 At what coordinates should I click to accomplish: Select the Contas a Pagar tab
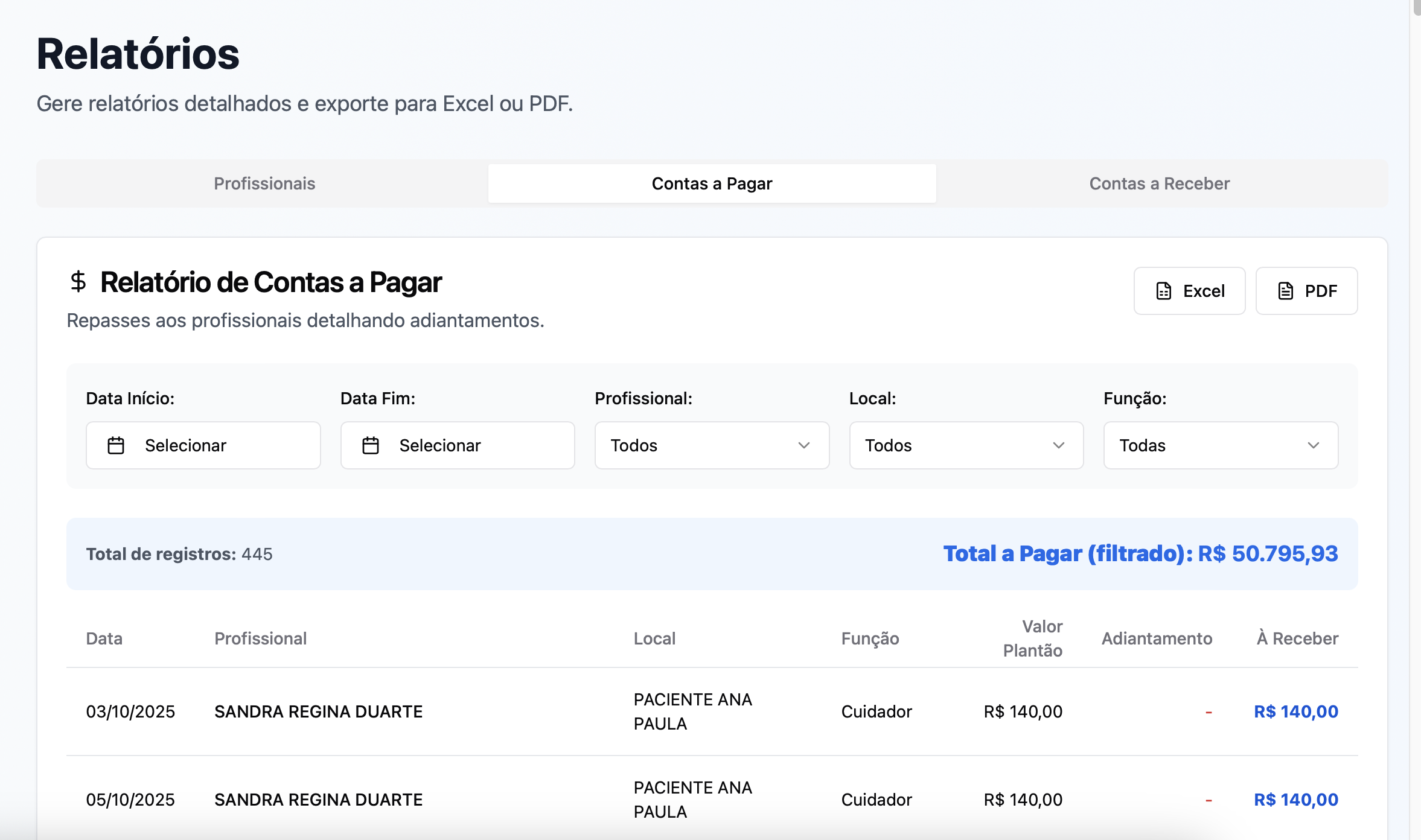(x=712, y=183)
